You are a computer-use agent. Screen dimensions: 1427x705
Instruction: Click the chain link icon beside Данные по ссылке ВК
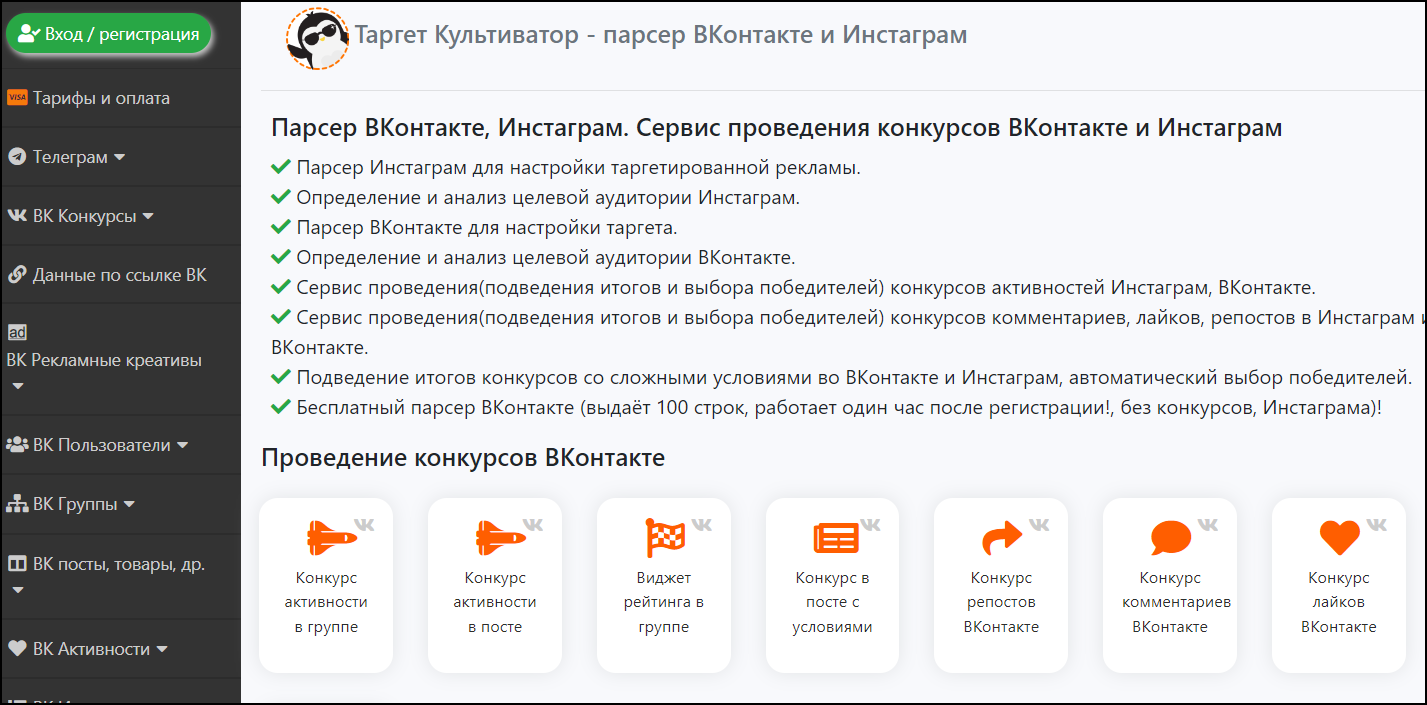tap(17, 275)
